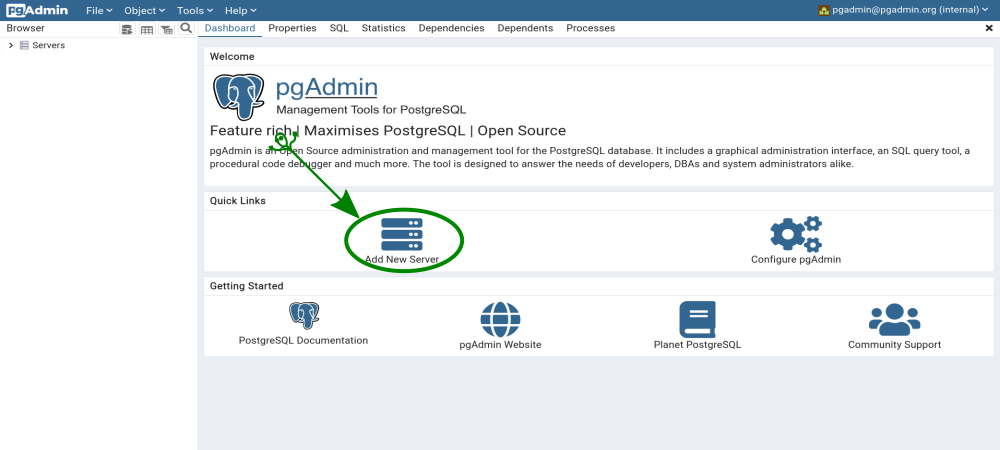Open Configure pgAdmin gears icon
Screen dimensions: 1000x450
(x=796, y=234)
